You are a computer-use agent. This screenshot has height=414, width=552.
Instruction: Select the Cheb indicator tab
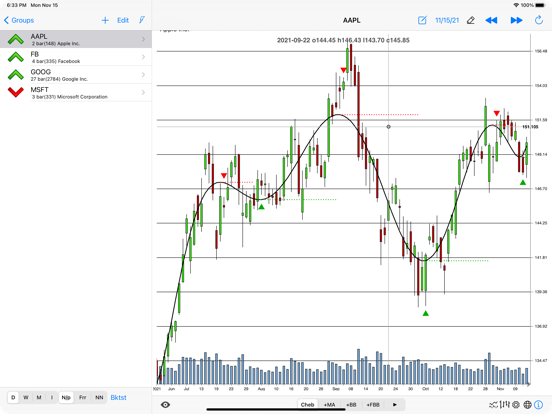tap(307, 404)
